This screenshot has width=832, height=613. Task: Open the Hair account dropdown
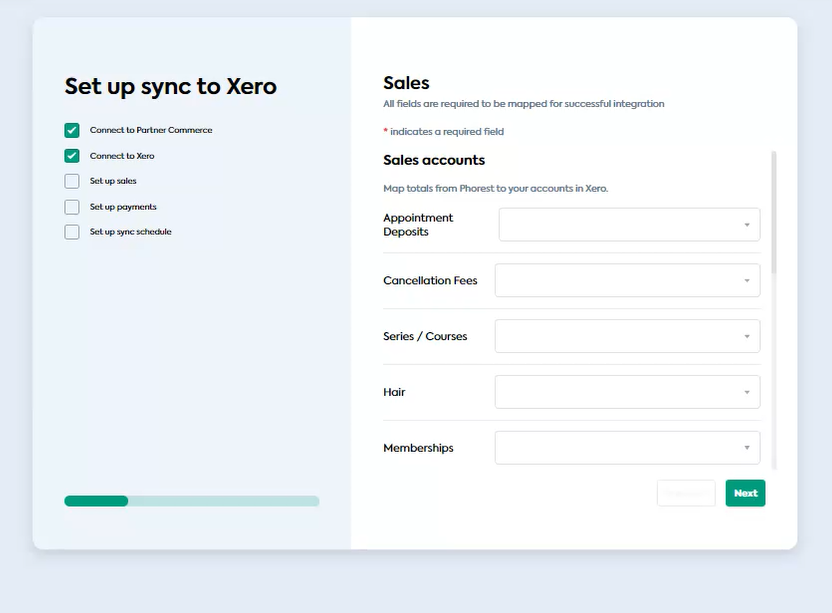click(x=627, y=392)
